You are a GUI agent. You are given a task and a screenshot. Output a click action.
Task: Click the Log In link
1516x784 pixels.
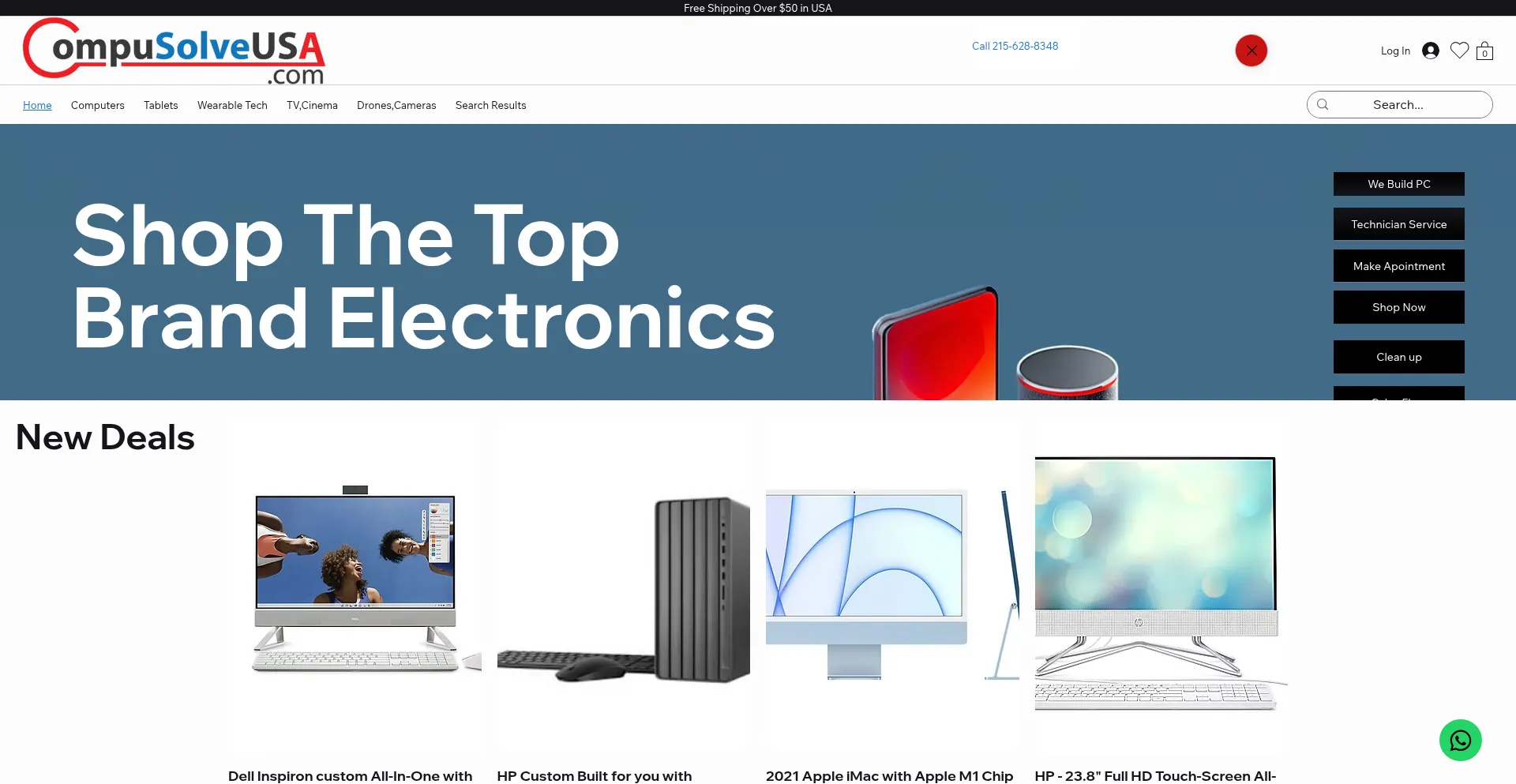tap(1394, 51)
